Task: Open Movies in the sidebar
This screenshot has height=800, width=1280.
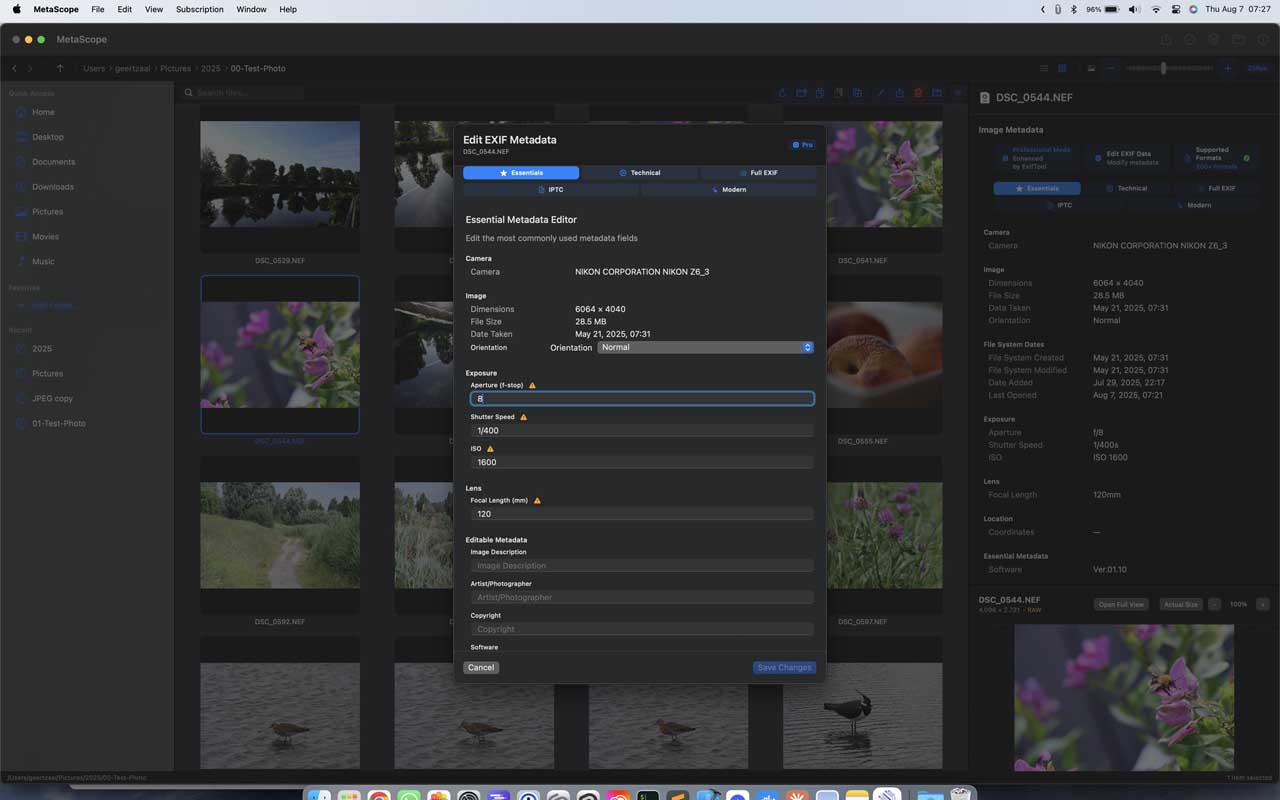Action: 45,237
